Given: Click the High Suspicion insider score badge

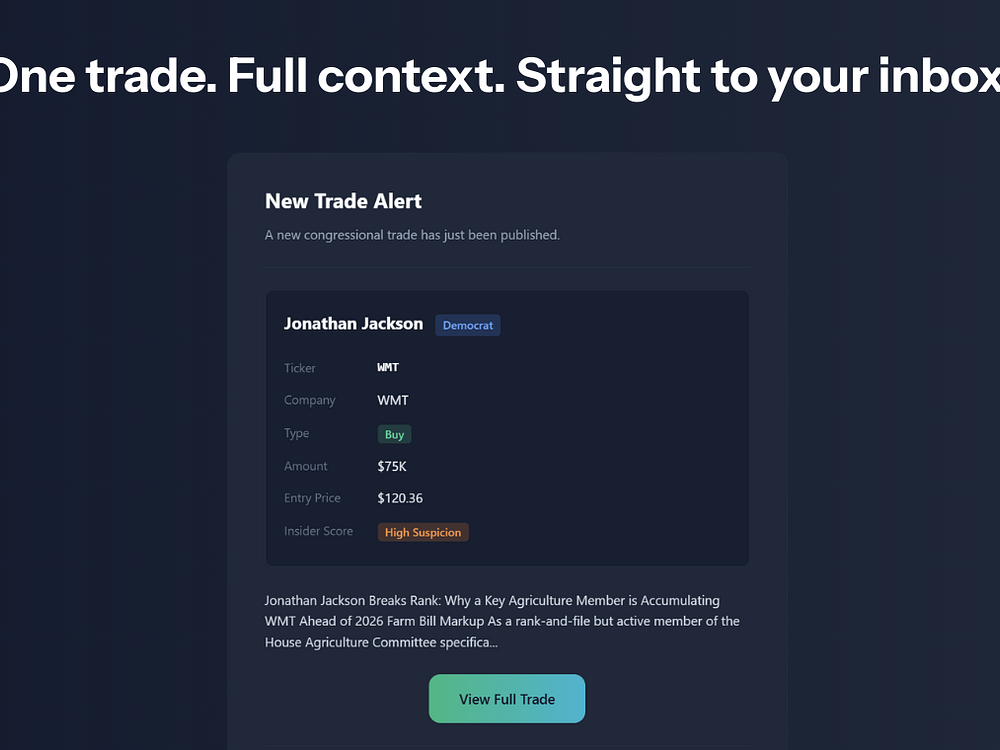Looking at the screenshot, I should pos(423,532).
